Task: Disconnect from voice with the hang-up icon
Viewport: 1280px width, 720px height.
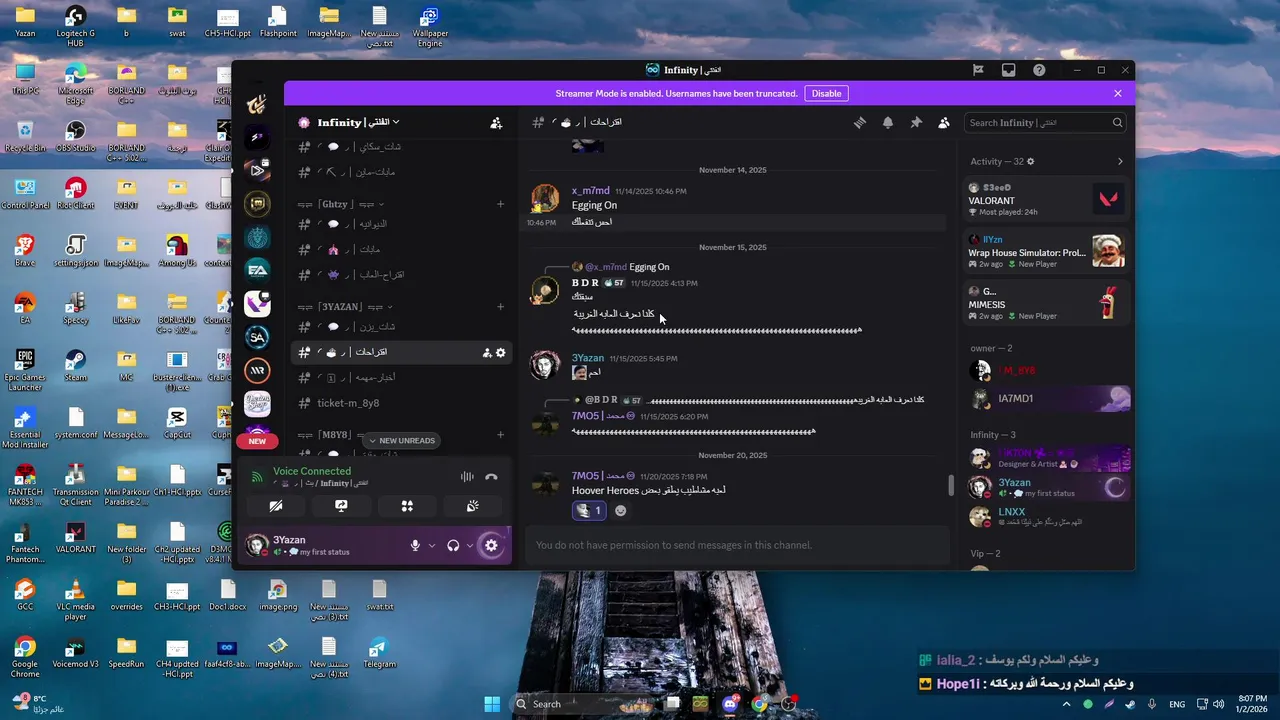Action: [491, 477]
